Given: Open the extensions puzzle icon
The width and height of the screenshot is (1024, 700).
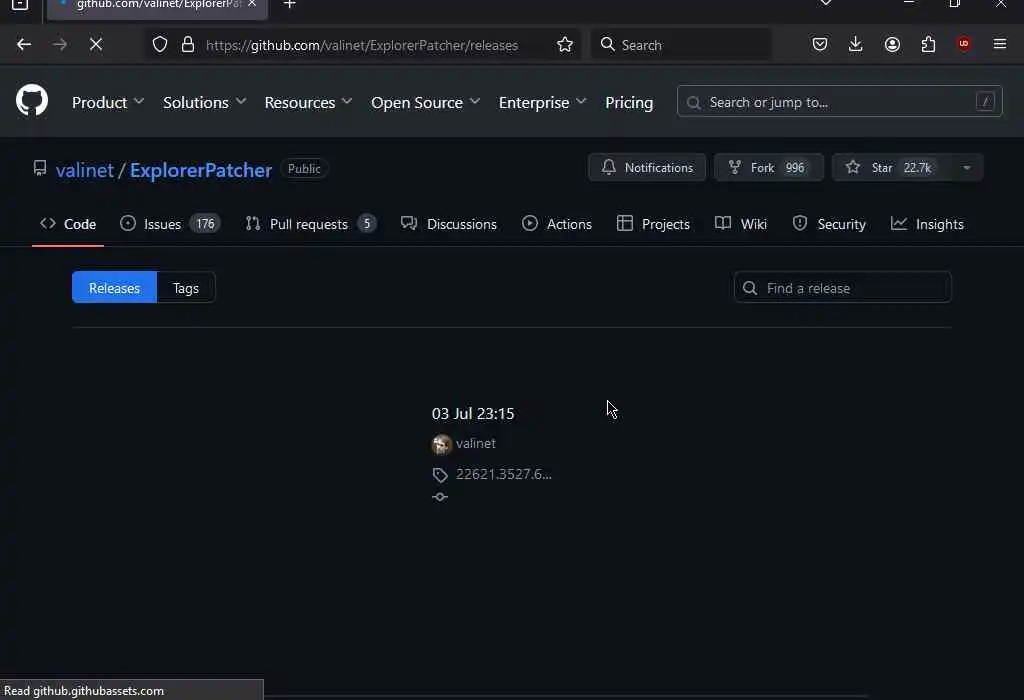Looking at the screenshot, I should click(x=928, y=44).
